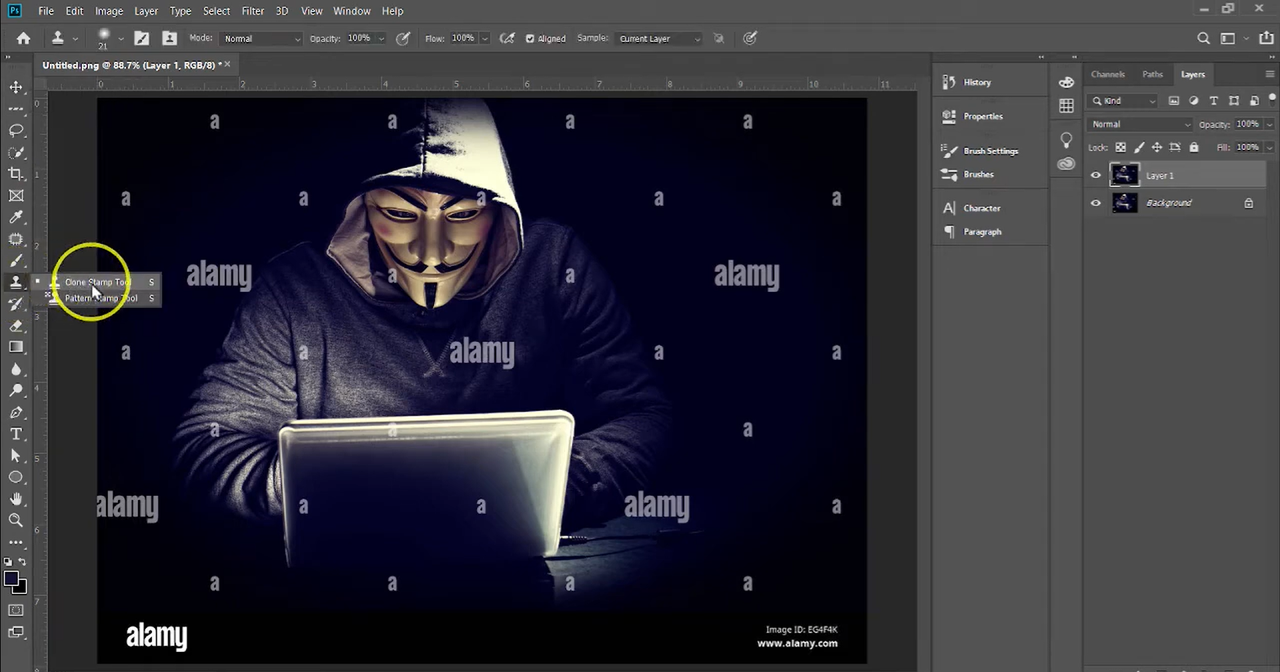Select the Lasso tool
Image resolution: width=1280 pixels, height=672 pixels.
(16, 130)
